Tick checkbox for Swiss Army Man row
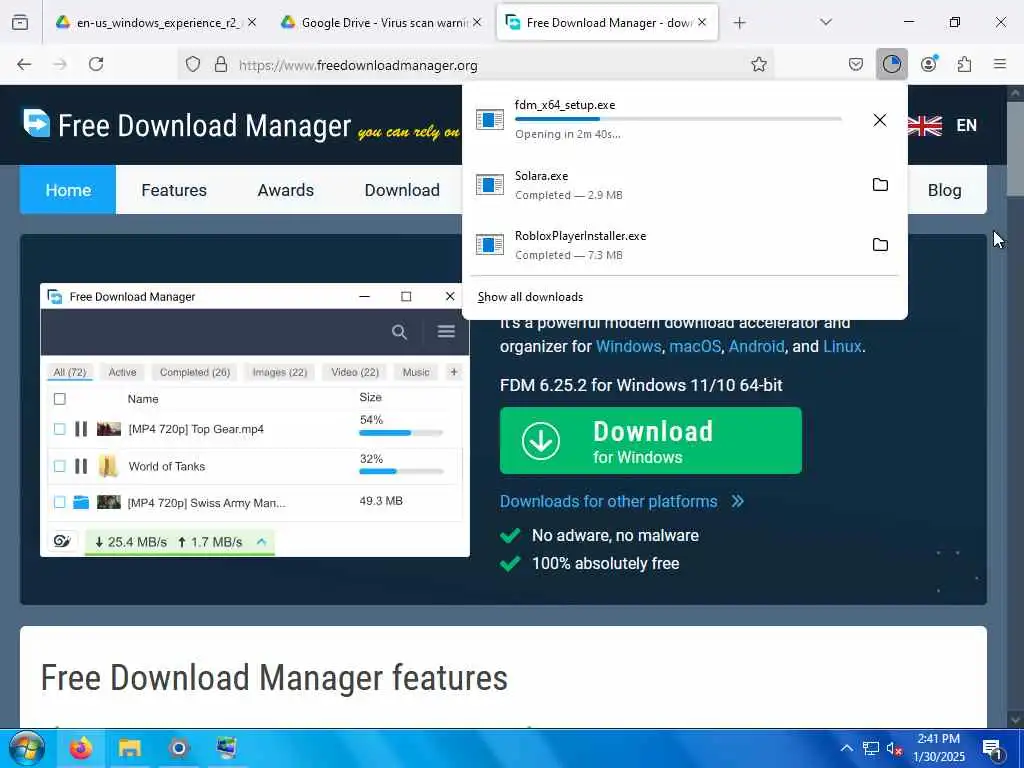Image resolution: width=1024 pixels, height=768 pixels. tap(59, 502)
